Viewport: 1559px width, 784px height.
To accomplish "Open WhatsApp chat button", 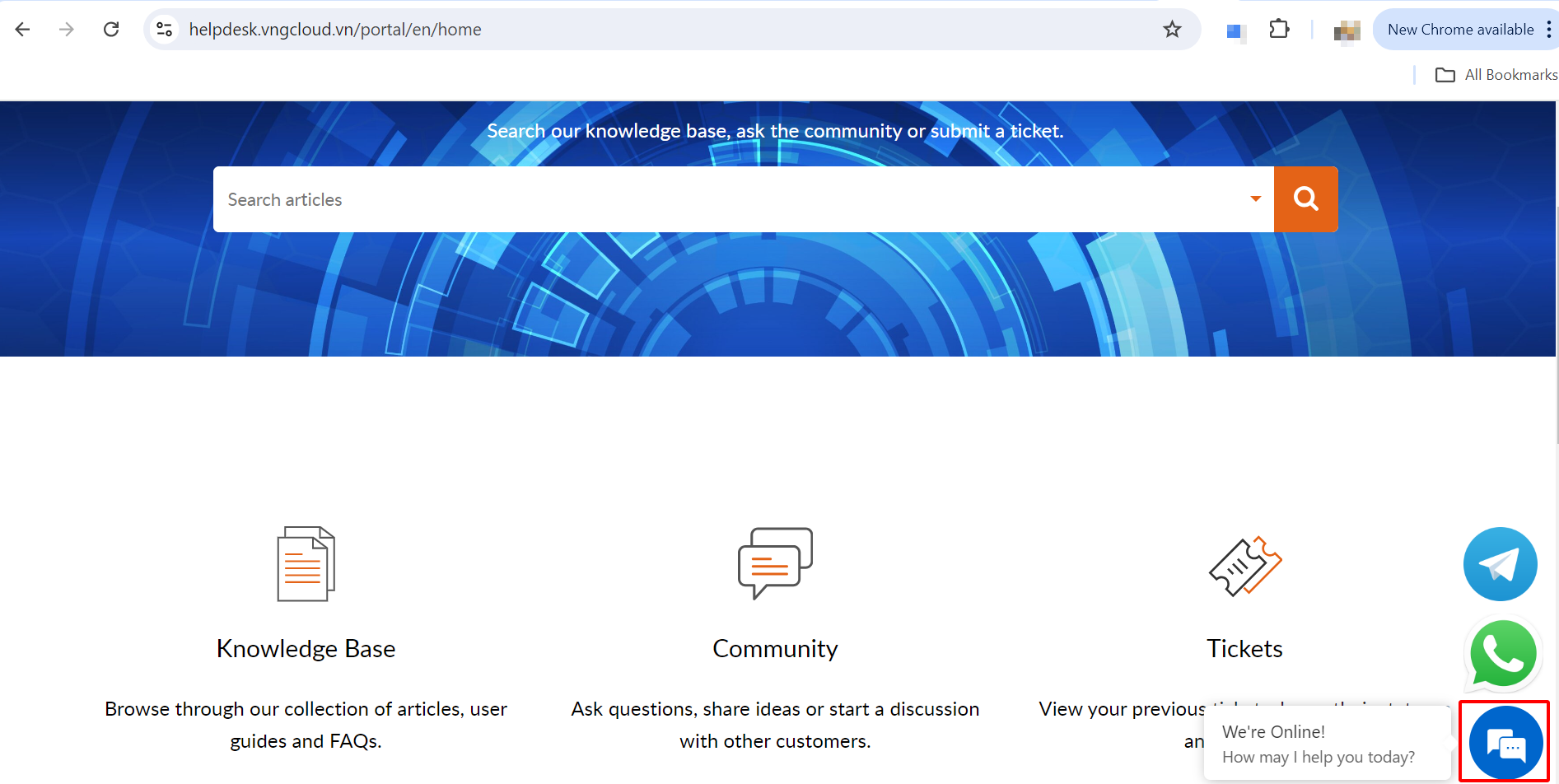I will click(1504, 655).
